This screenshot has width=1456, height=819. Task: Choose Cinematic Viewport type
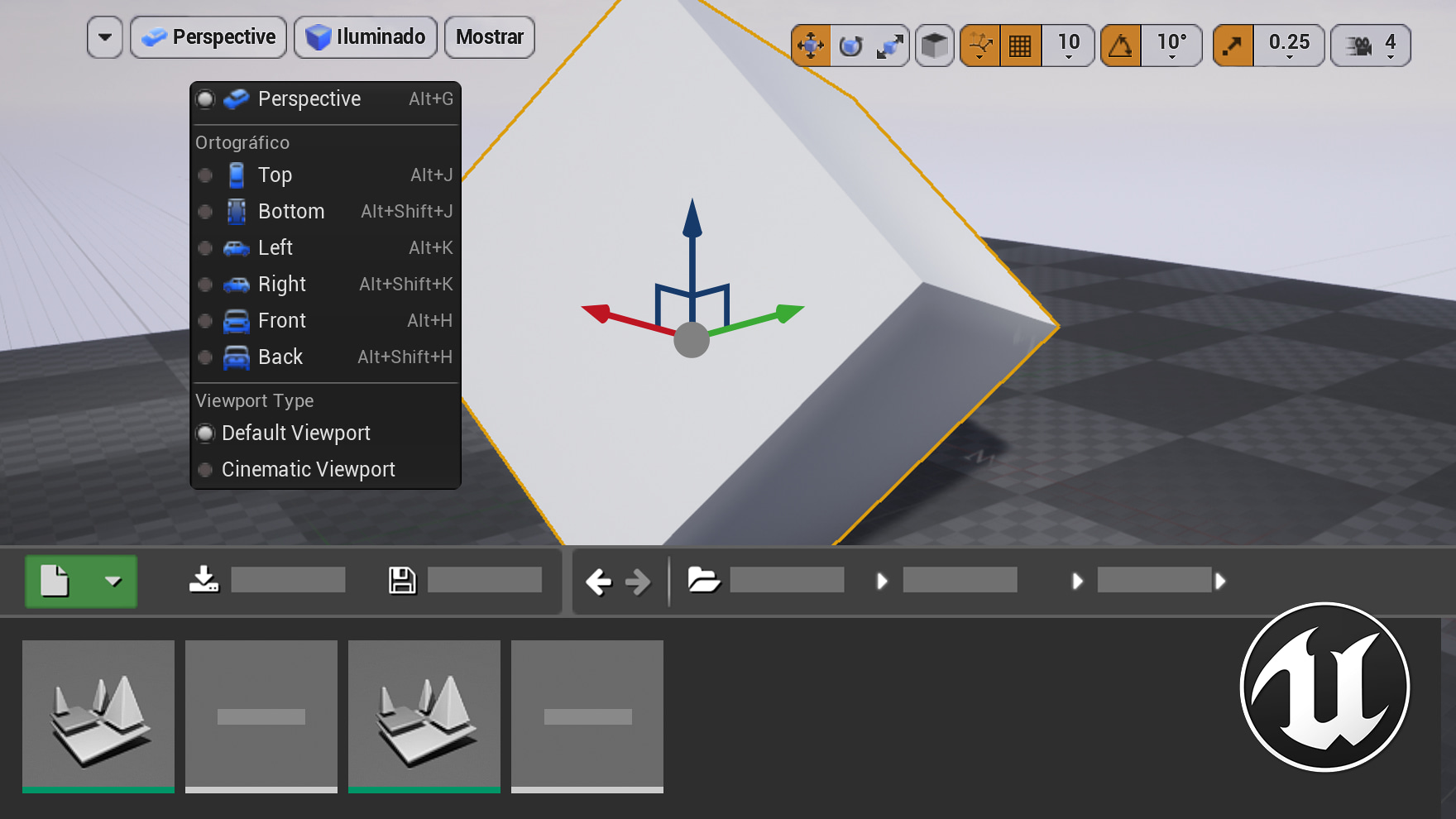pos(325,470)
